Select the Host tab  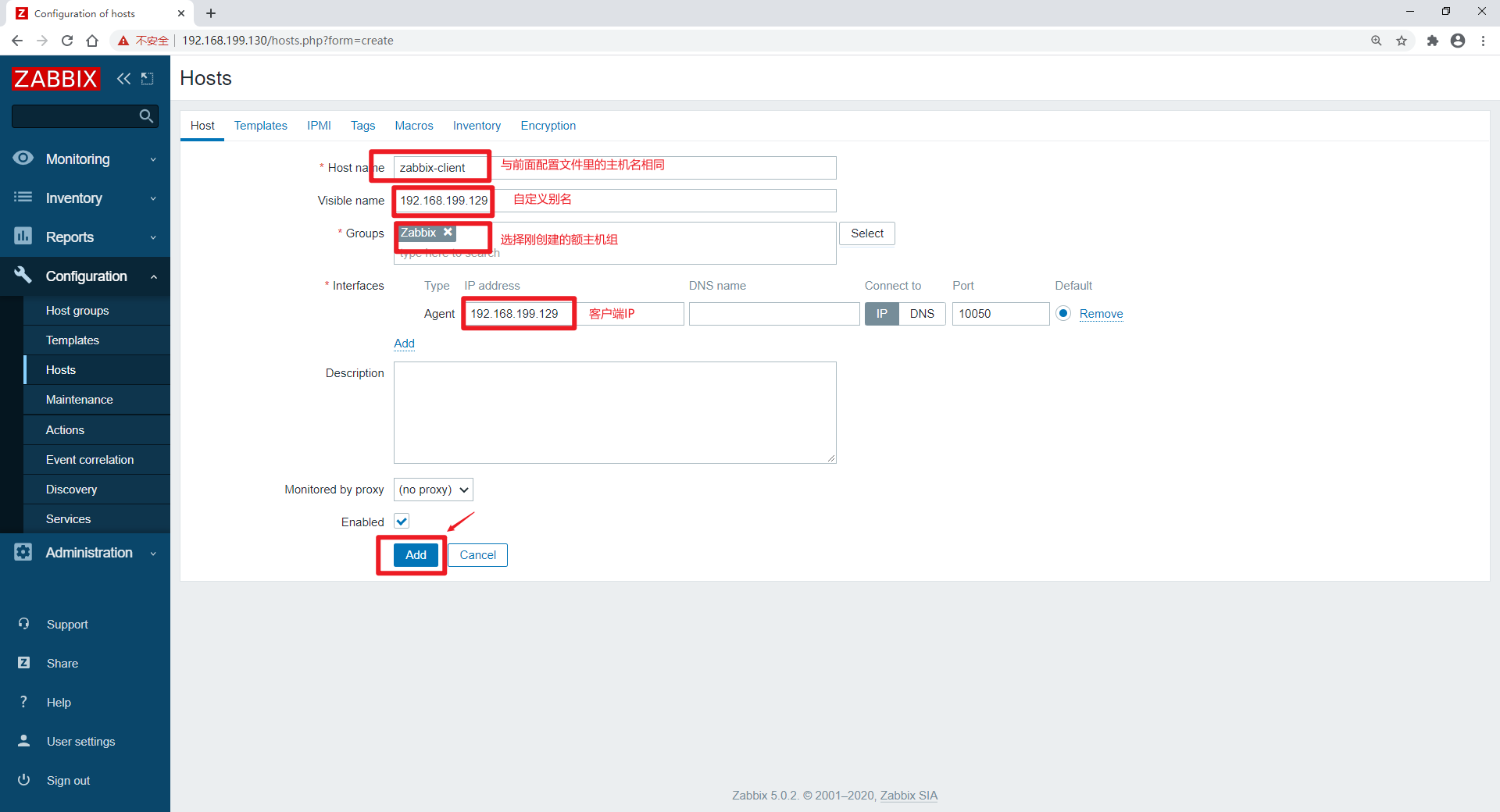pos(202,126)
